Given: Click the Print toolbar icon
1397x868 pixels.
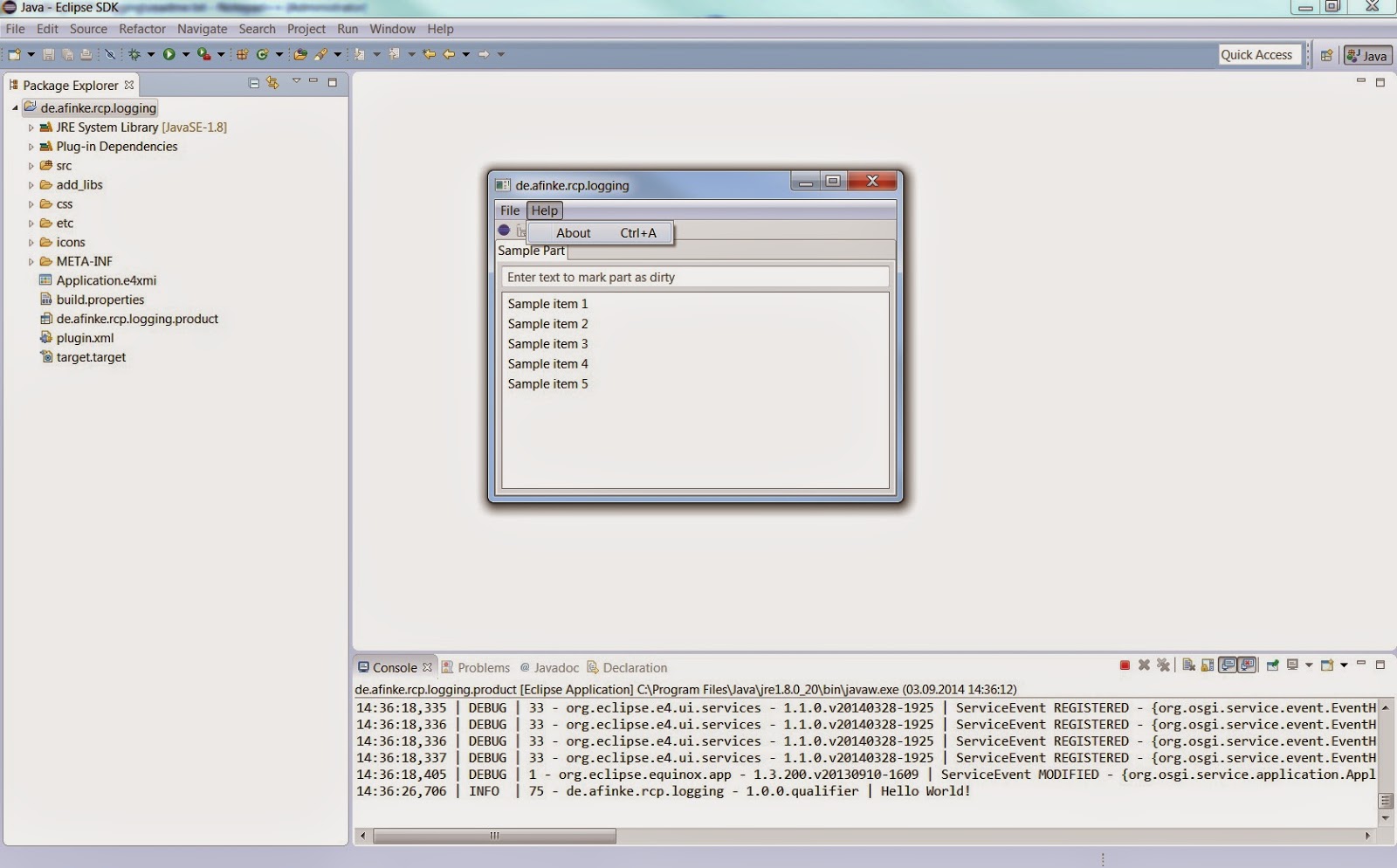Looking at the screenshot, I should 86,54.
